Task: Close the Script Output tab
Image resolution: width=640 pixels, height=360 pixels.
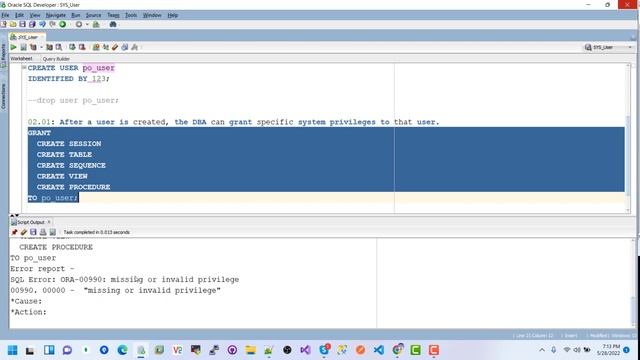Action: [49, 222]
